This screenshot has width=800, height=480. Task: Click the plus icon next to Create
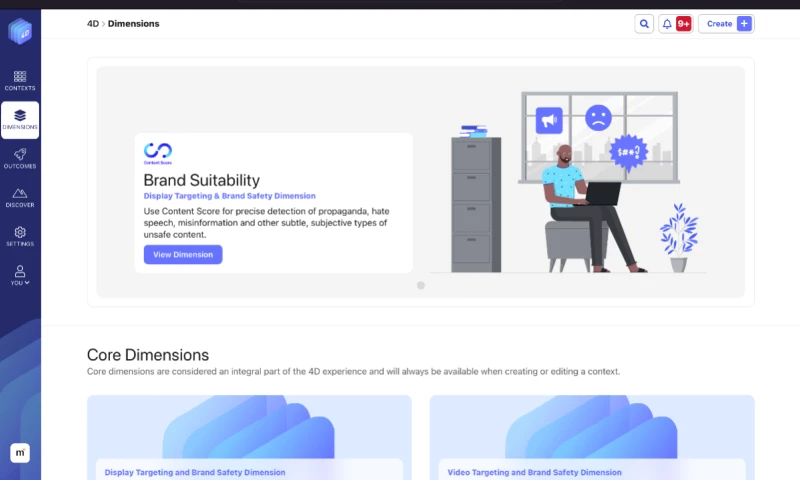pyautogui.click(x=744, y=24)
